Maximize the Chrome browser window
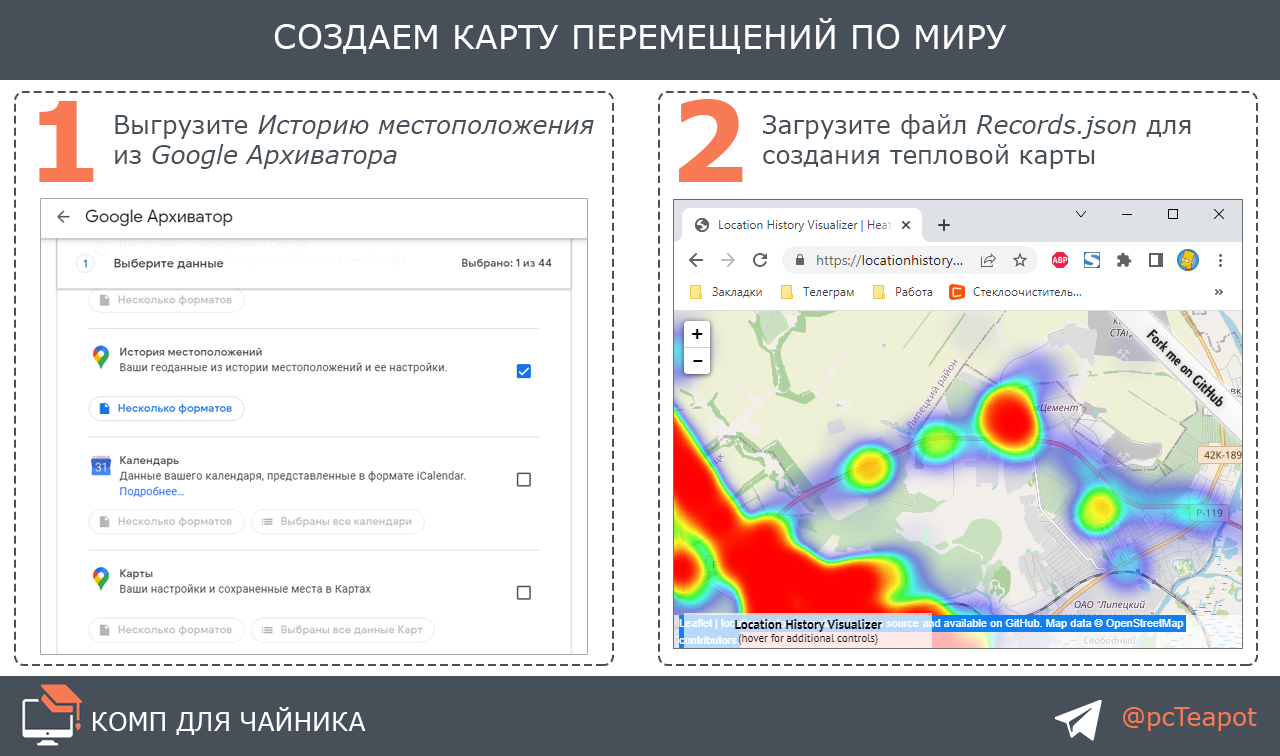This screenshot has width=1280, height=756. point(1173,214)
